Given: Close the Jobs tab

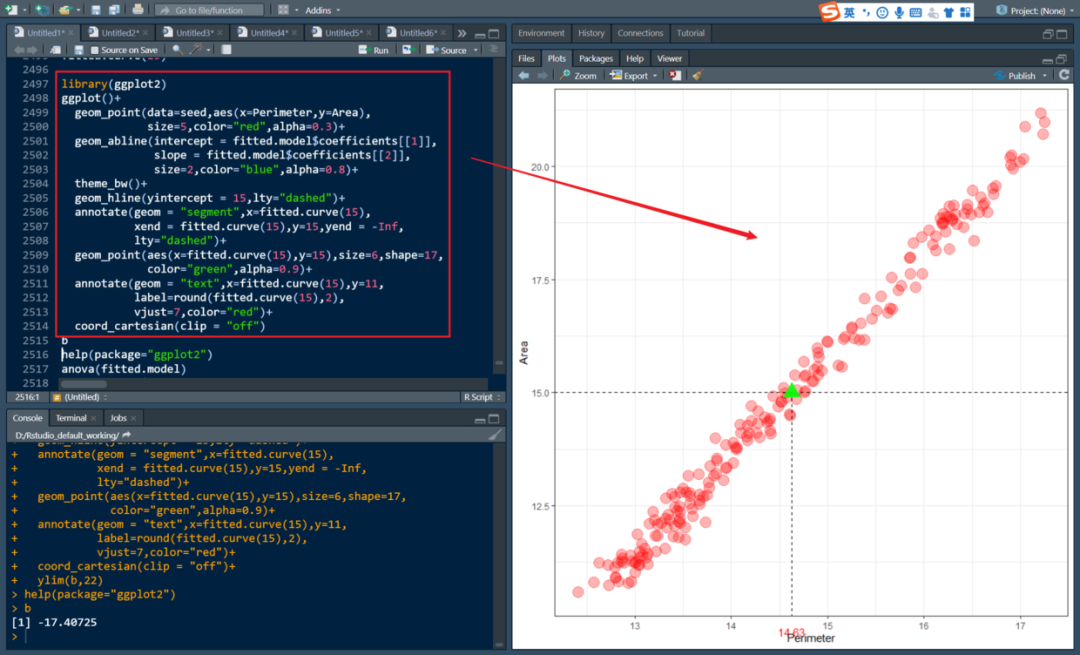Looking at the screenshot, I should coord(134,418).
